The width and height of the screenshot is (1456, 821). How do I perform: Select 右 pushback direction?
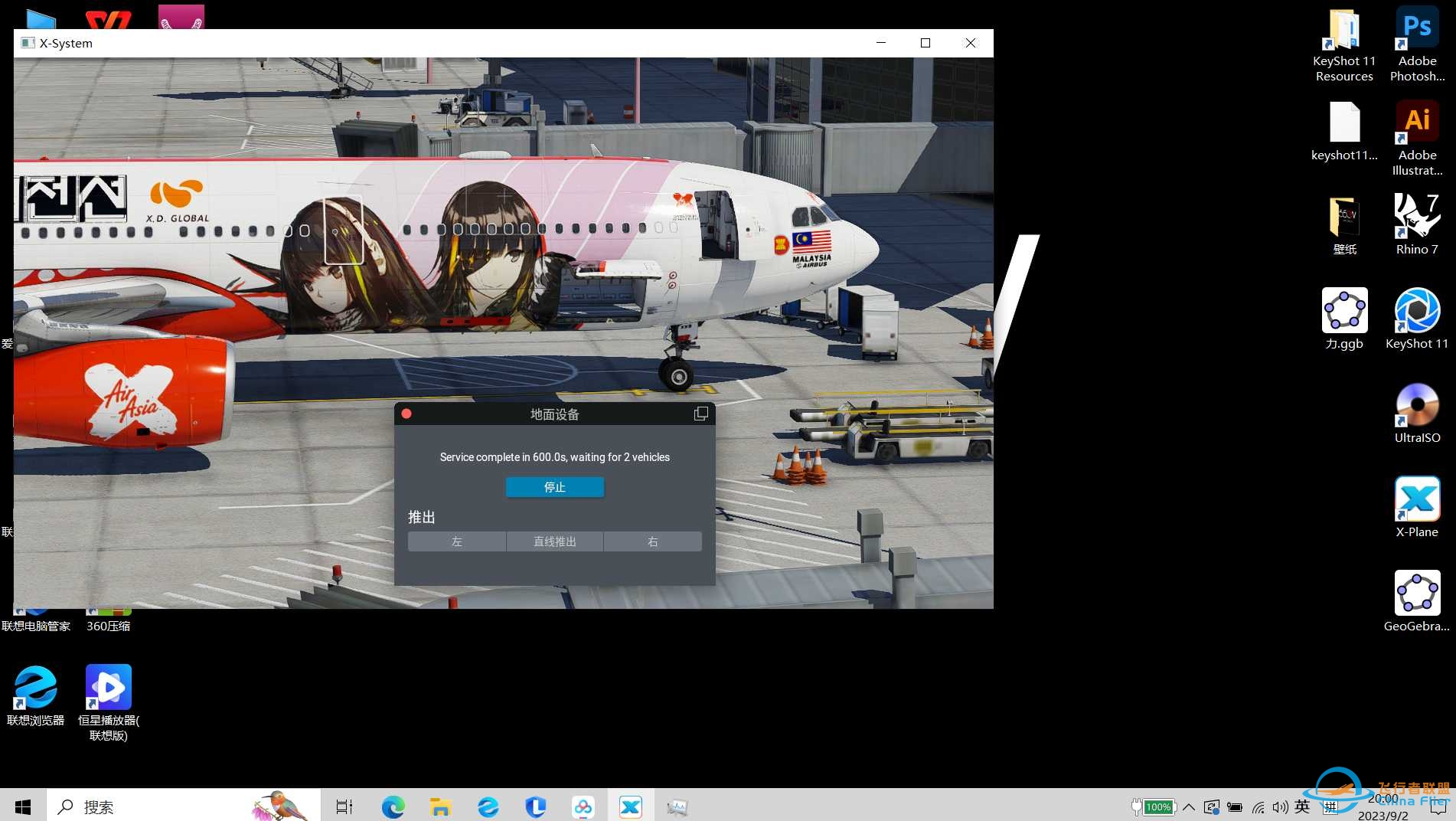(653, 541)
